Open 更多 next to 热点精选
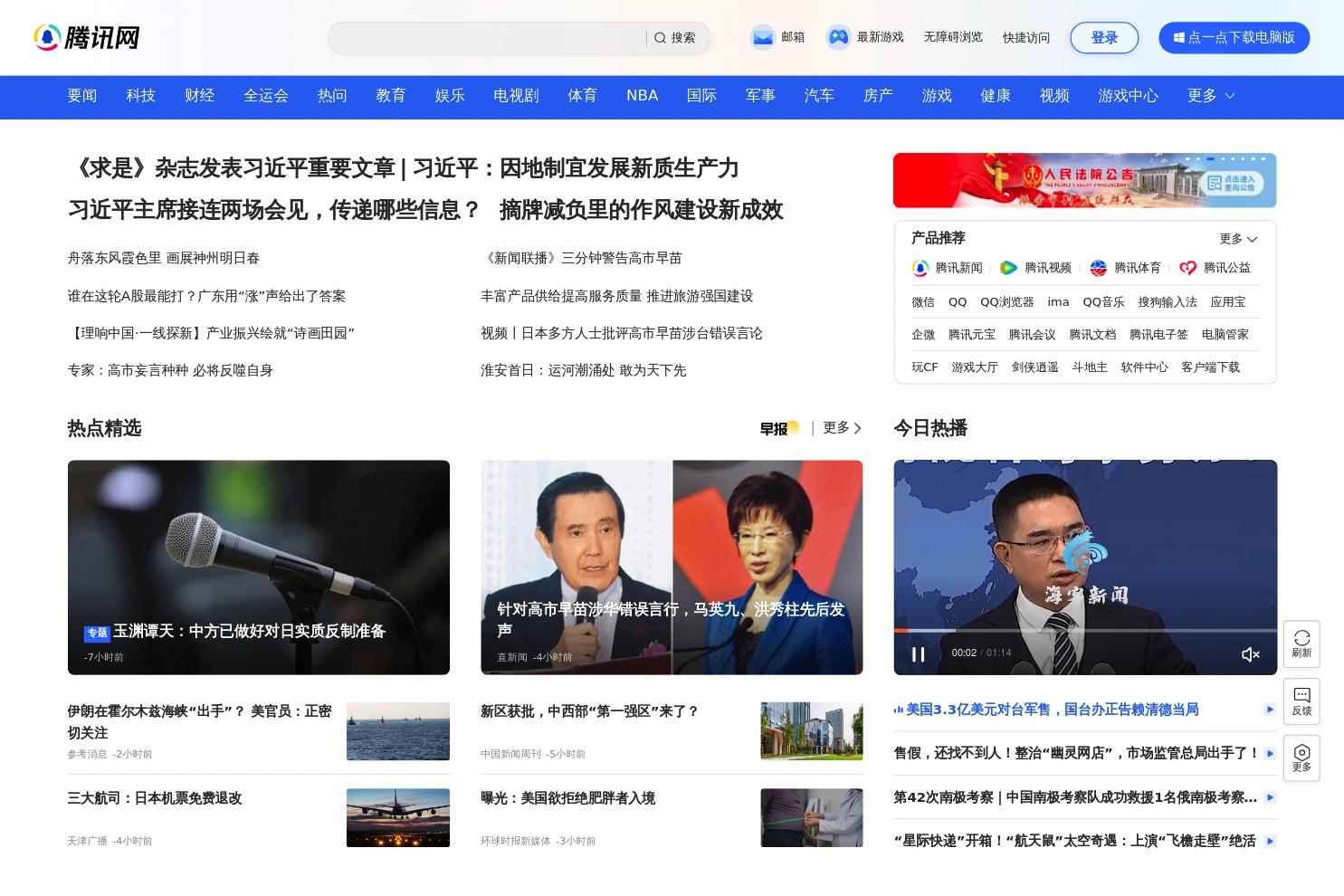 [x=839, y=427]
